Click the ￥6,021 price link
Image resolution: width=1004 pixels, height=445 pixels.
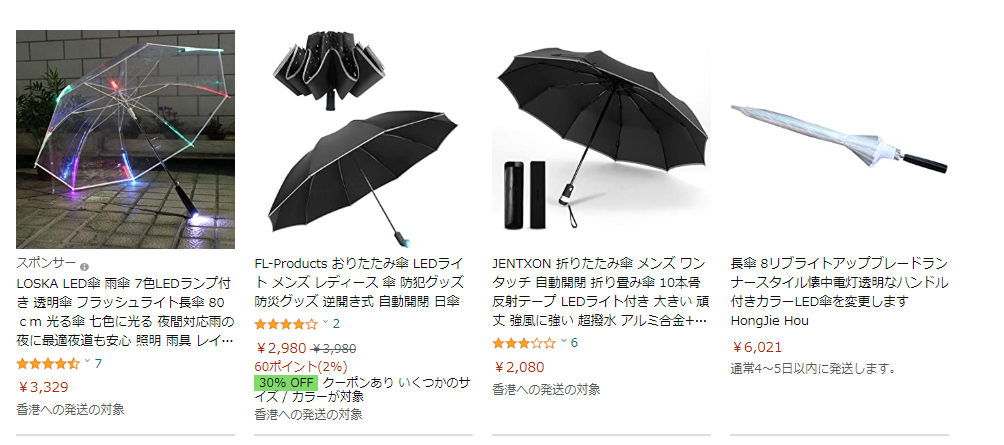pos(756,347)
